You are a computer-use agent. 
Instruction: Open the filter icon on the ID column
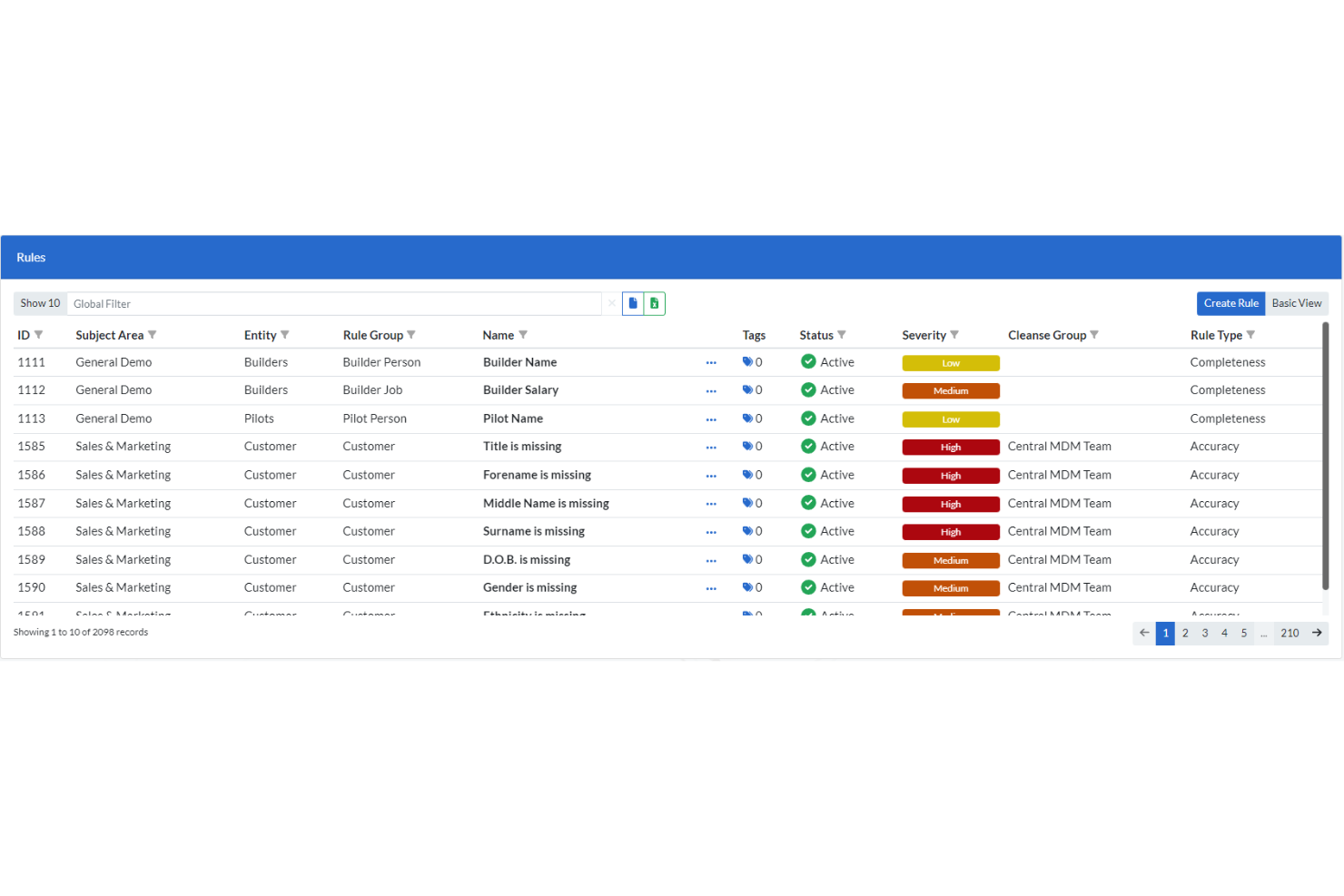click(x=41, y=334)
